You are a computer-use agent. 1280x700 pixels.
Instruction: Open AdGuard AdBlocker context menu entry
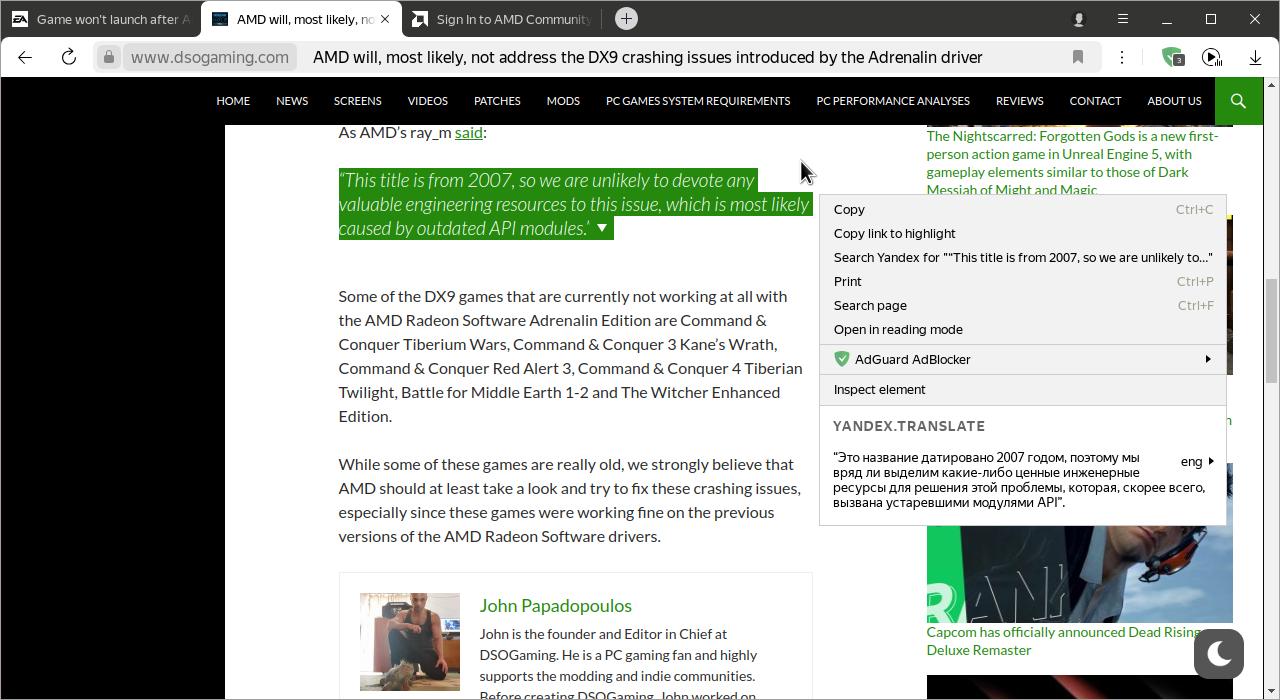point(1022,359)
